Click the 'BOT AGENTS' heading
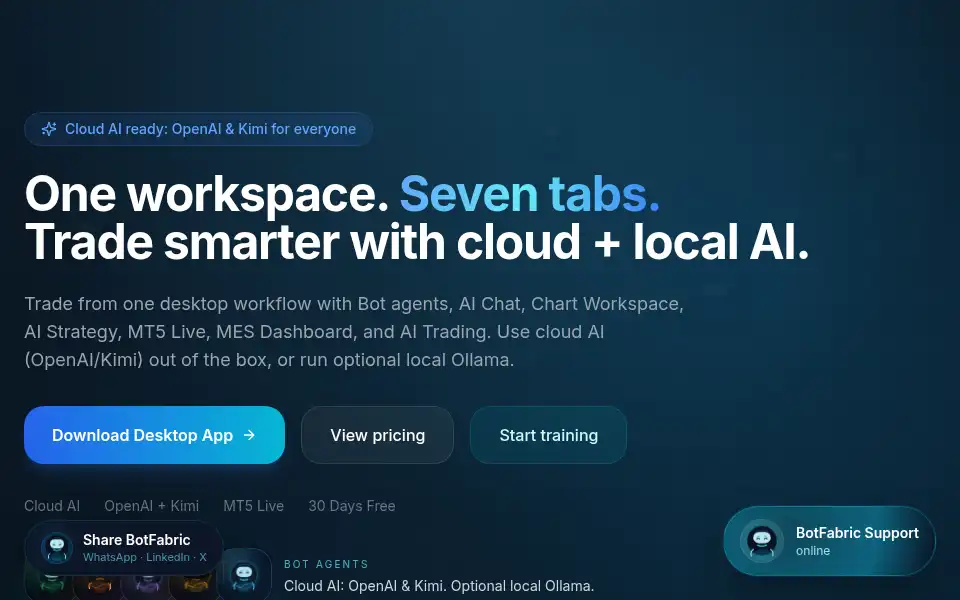This screenshot has height=600, width=960. tap(326, 564)
